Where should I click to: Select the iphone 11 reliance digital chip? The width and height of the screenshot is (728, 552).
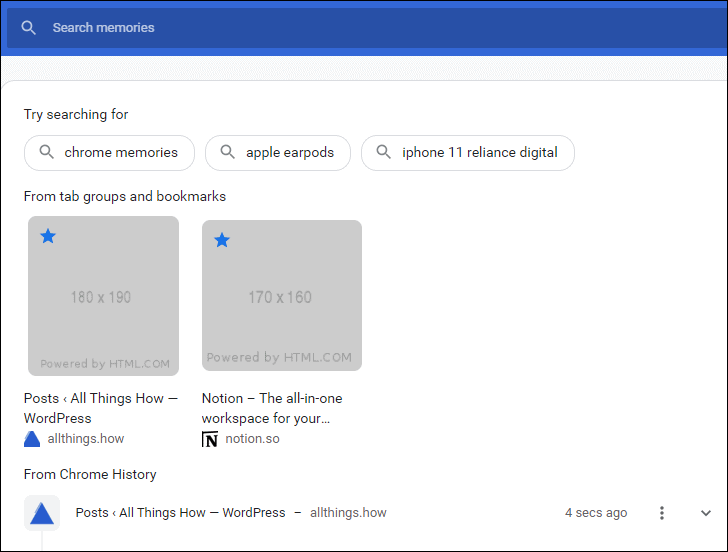click(468, 153)
